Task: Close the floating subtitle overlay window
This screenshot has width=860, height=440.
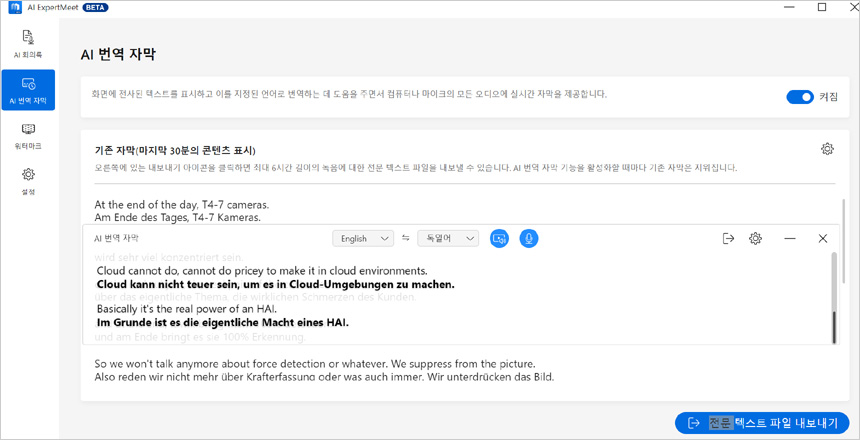Action: [x=823, y=239]
